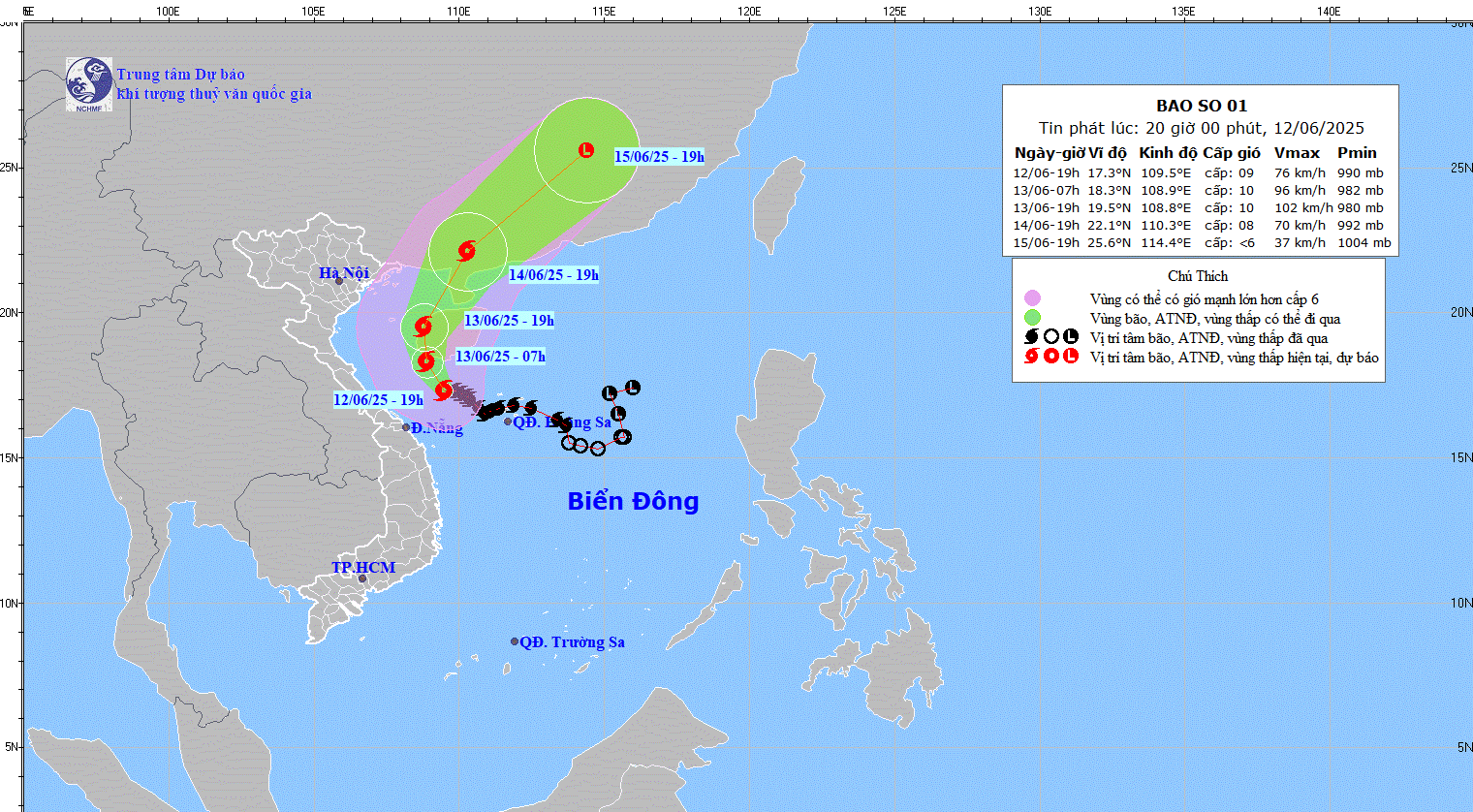This screenshot has height=812, width=1473.
Task: Select the 13/06-07h row in forecast table
Action: point(1200,191)
